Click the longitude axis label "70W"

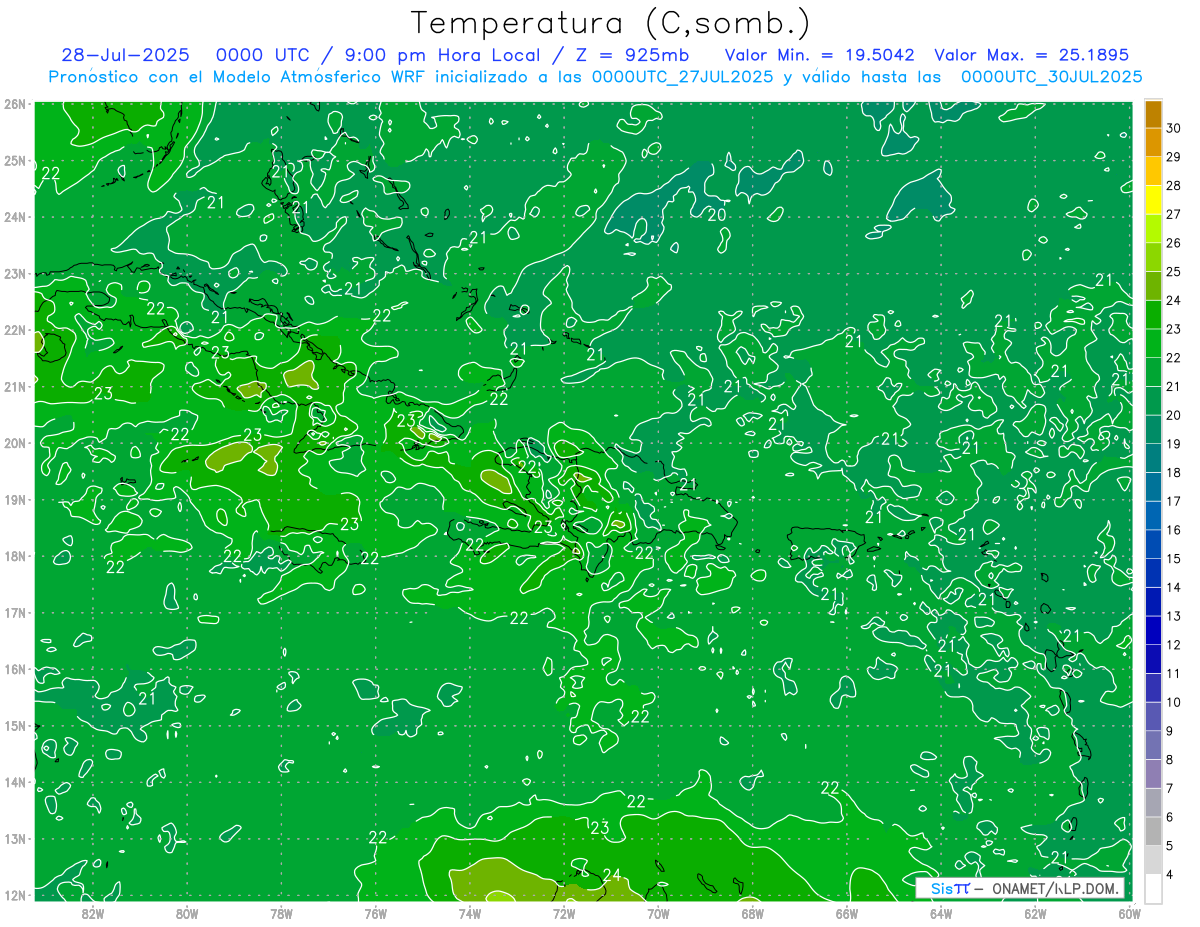(658, 913)
